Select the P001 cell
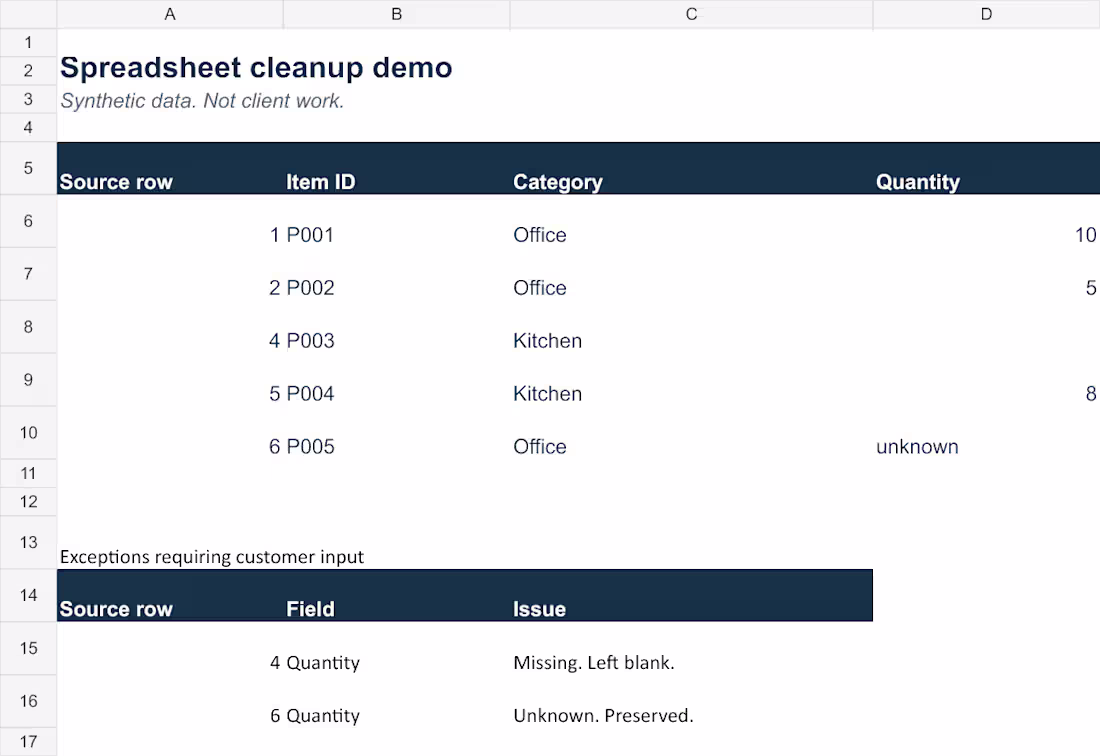This screenshot has height=756, width=1100. click(396, 222)
